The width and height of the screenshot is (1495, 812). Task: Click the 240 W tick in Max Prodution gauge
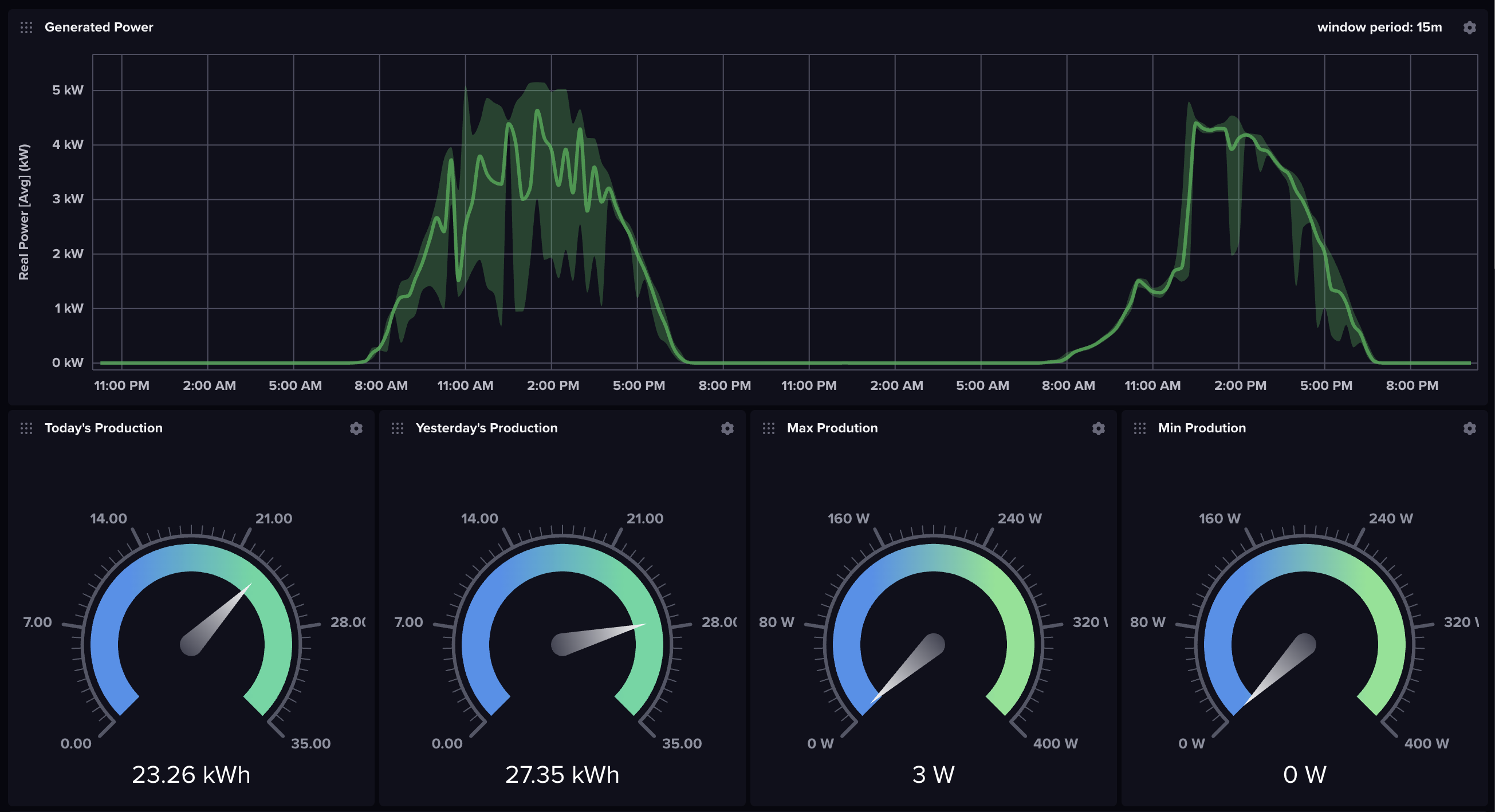[x=1020, y=518]
